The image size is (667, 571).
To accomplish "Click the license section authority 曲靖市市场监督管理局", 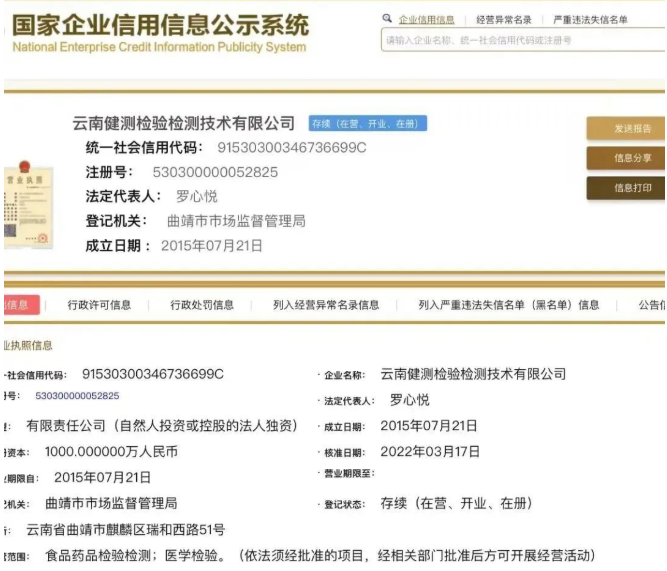I will point(111,503).
